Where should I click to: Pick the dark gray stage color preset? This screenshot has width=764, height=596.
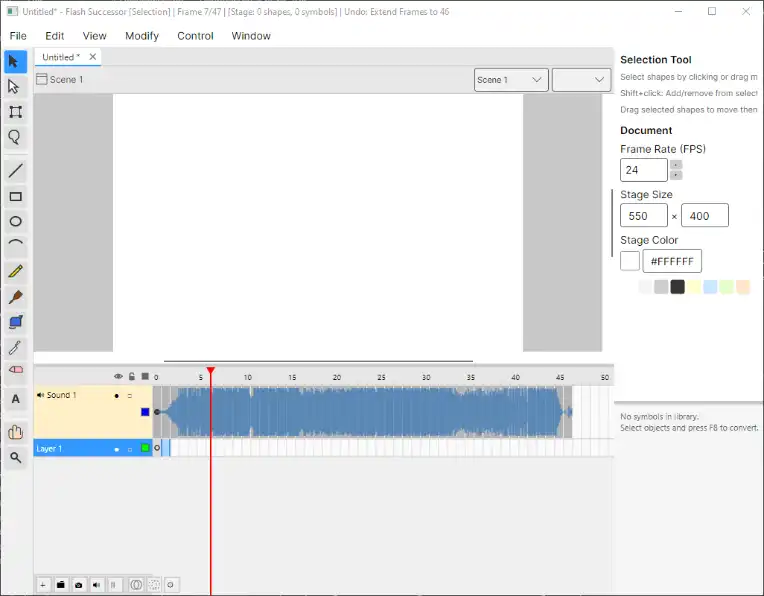(x=677, y=287)
